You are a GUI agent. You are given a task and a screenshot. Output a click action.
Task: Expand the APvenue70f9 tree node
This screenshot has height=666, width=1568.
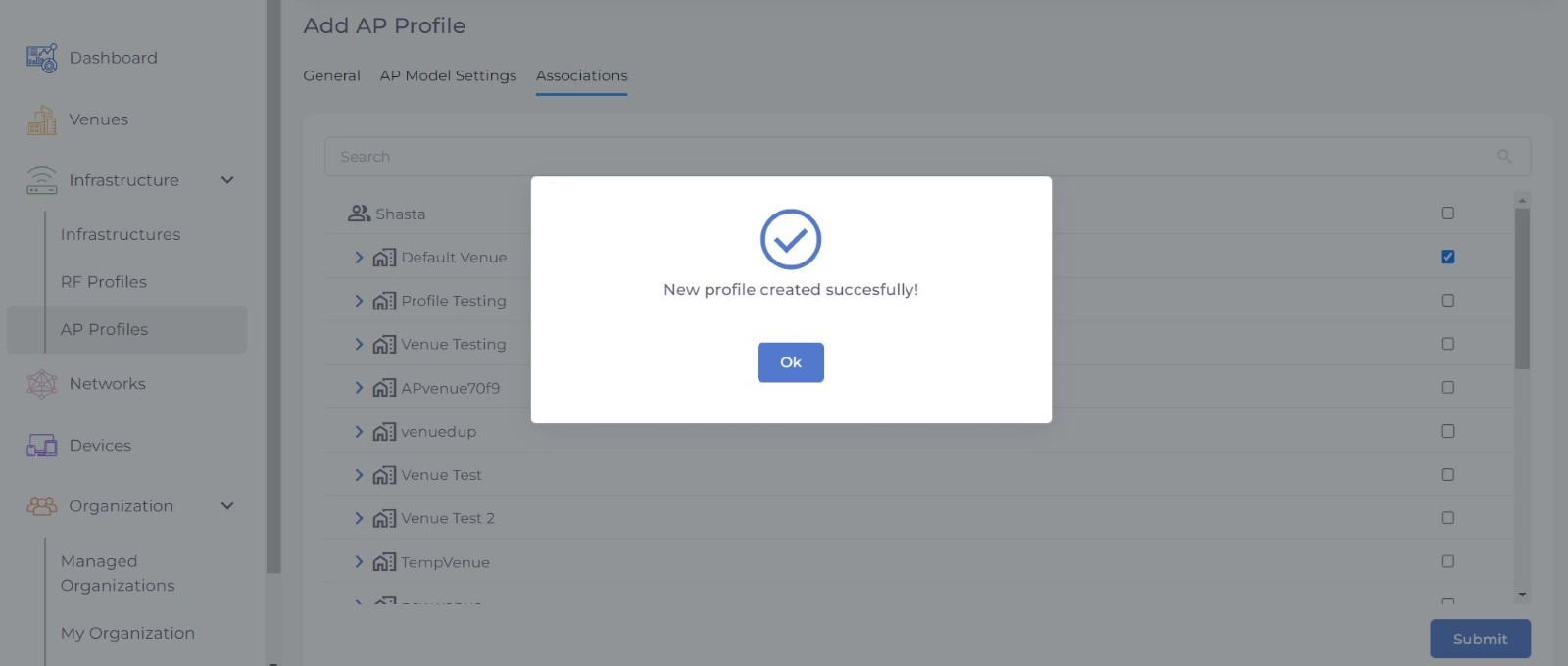pos(359,388)
